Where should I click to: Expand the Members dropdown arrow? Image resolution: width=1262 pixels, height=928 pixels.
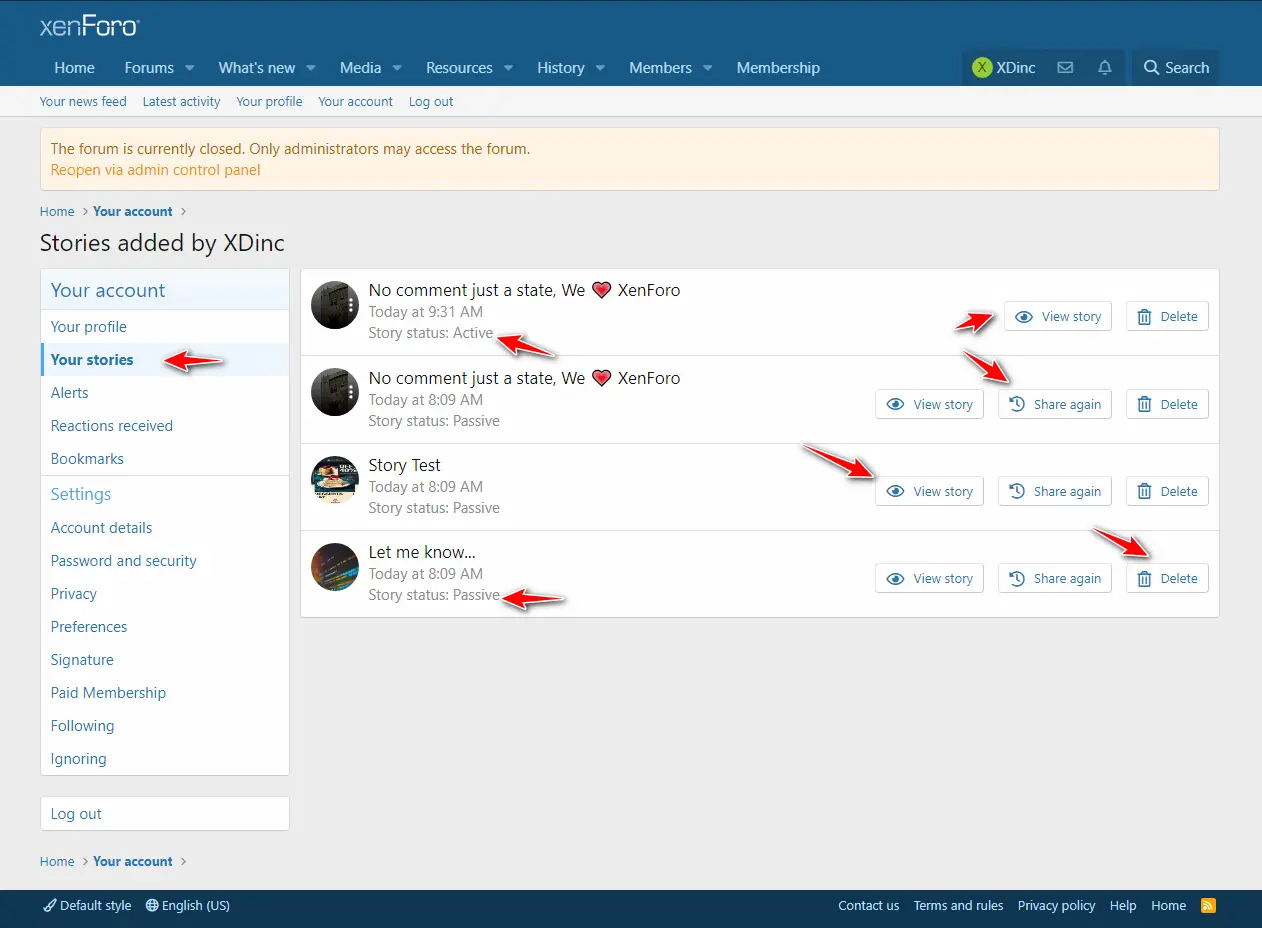tap(707, 68)
